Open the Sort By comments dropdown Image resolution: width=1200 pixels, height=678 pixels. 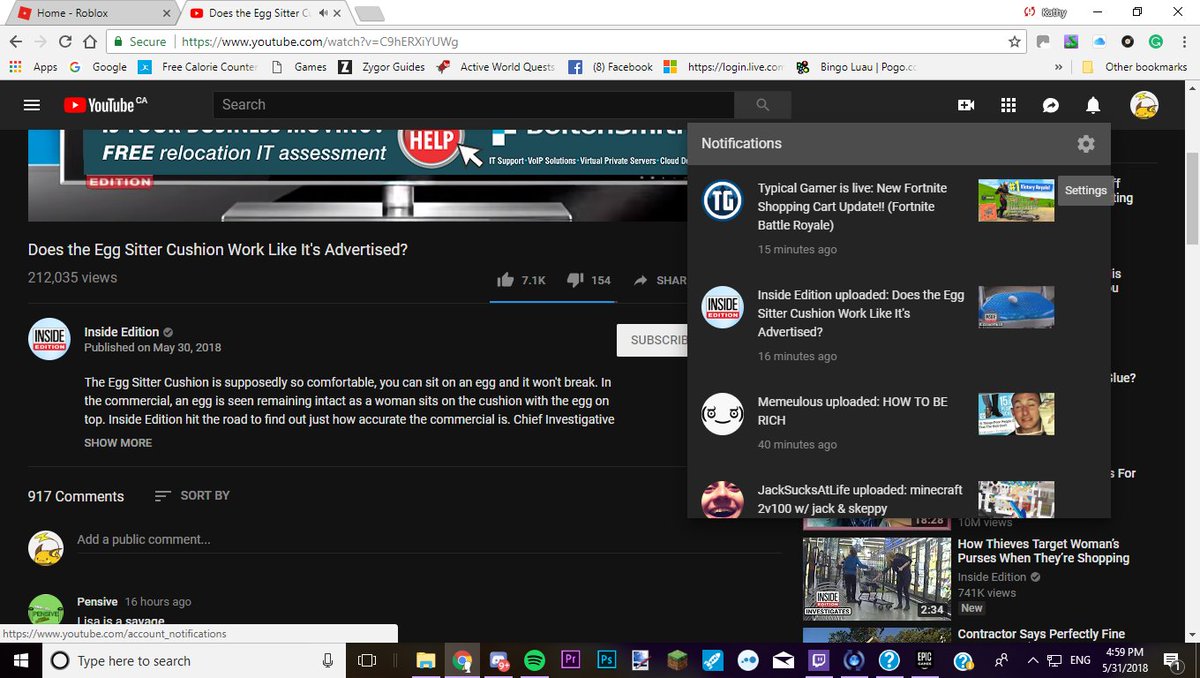coord(192,495)
